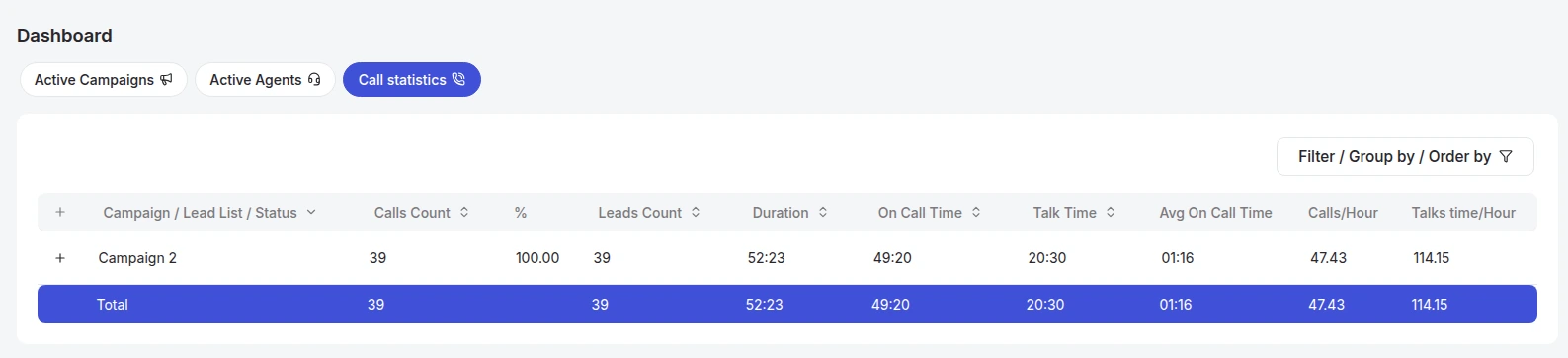Click the Avg On Call Time header
Screen dimensions: 1568x358
(x=1215, y=213)
